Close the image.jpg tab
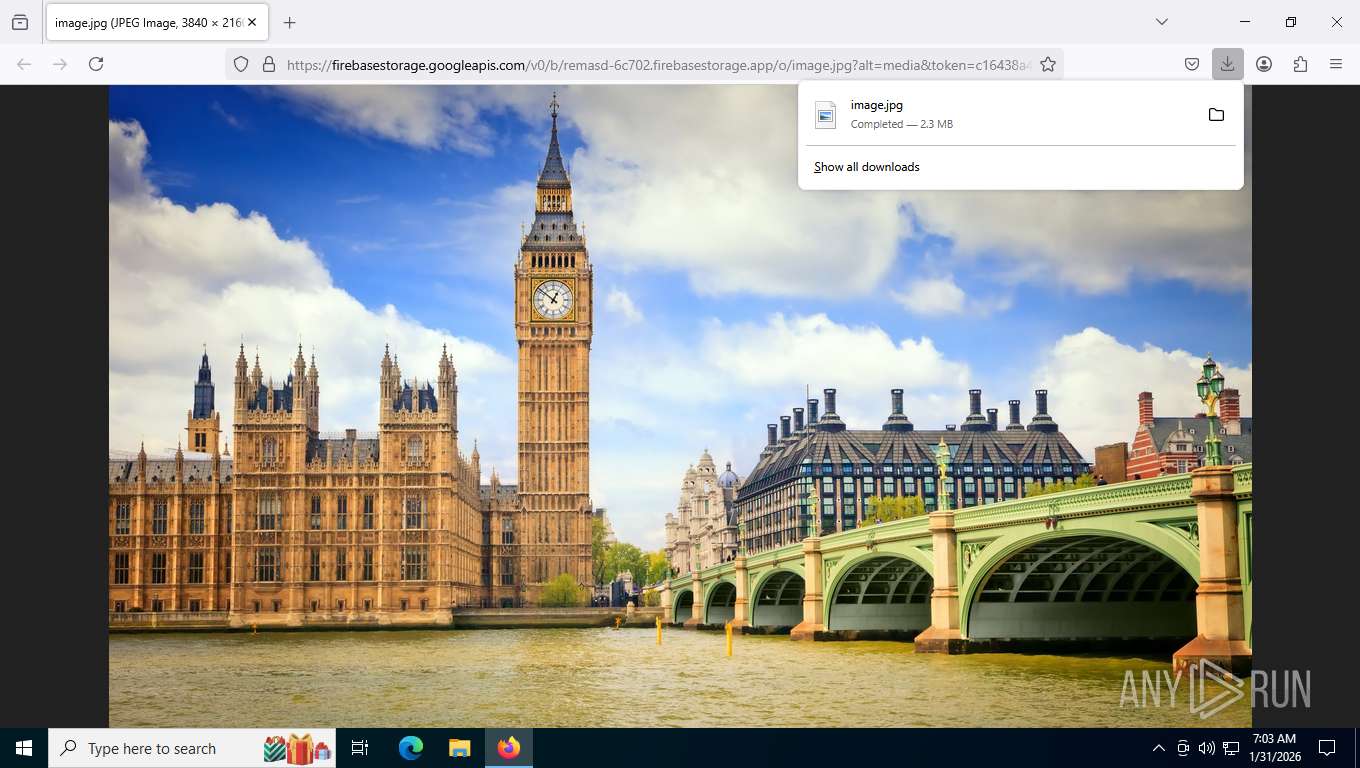Image resolution: width=1360 pixels, height=768 pixels. pos(252,22)
